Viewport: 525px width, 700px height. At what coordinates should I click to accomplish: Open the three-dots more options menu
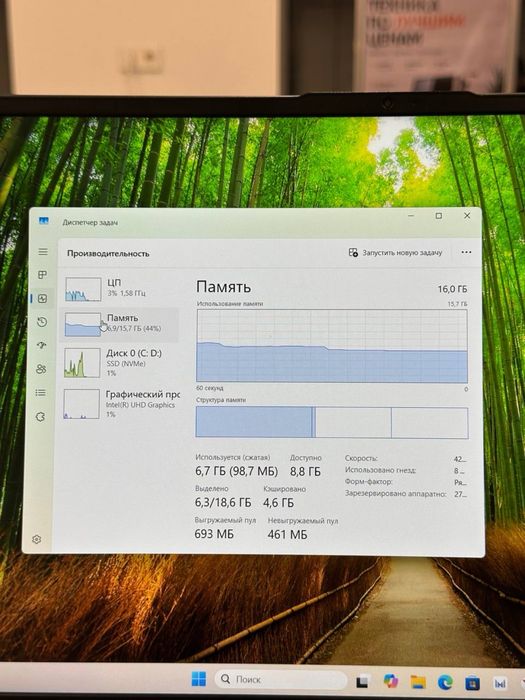[466, 252]
